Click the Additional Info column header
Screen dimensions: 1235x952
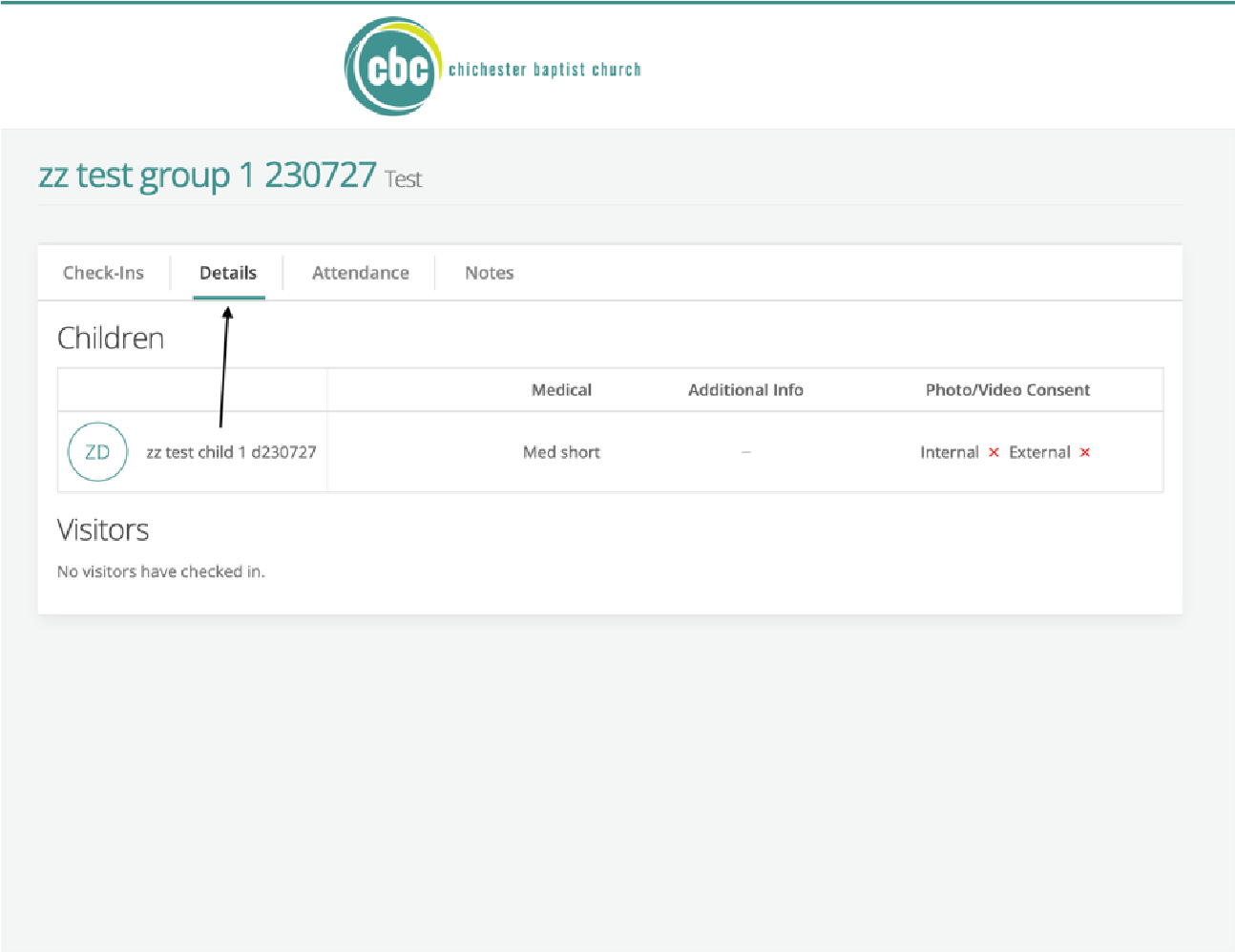click(x=745, y=390)
